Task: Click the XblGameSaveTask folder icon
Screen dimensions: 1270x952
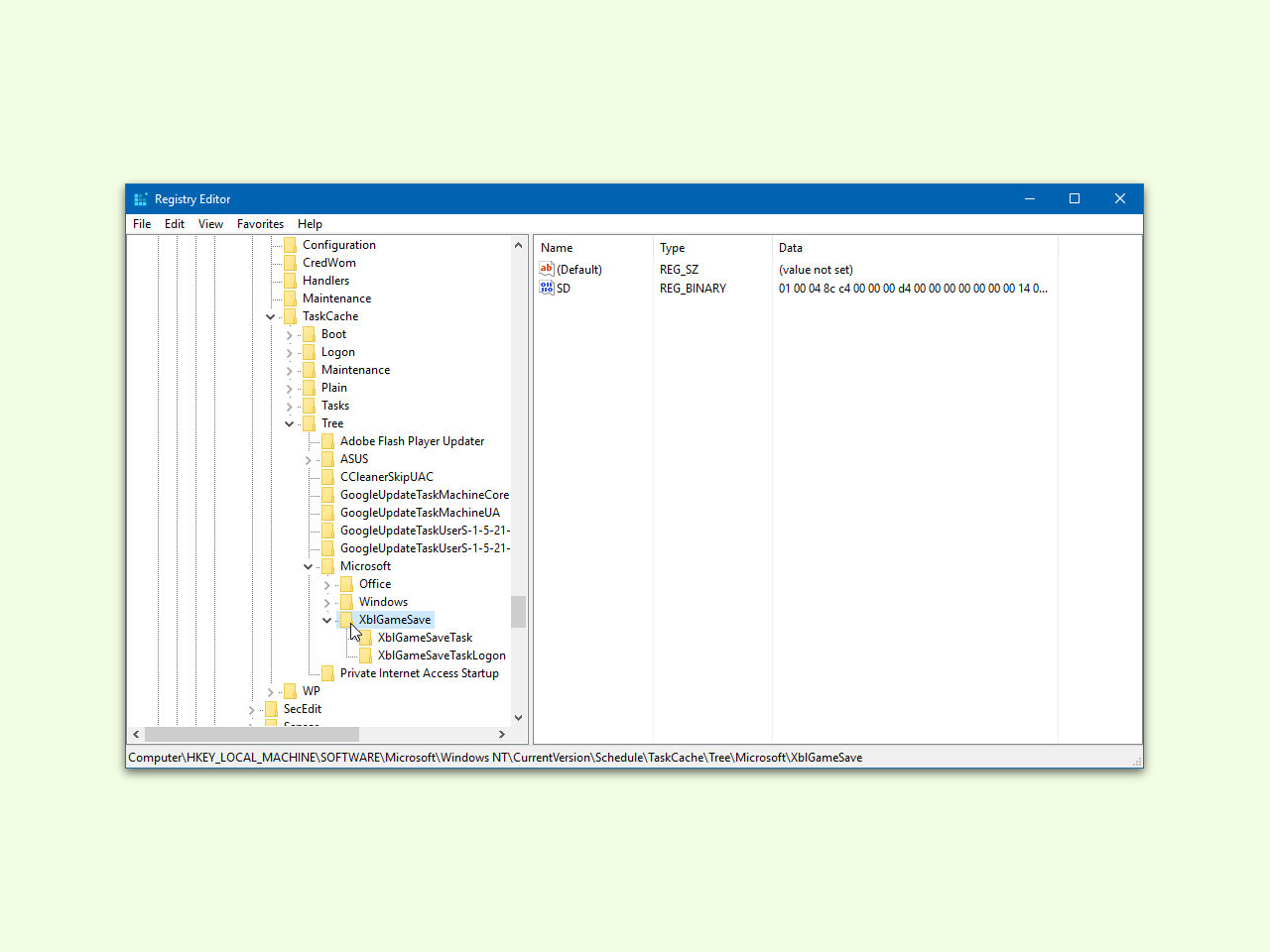Action: click(x=365, y=638)
